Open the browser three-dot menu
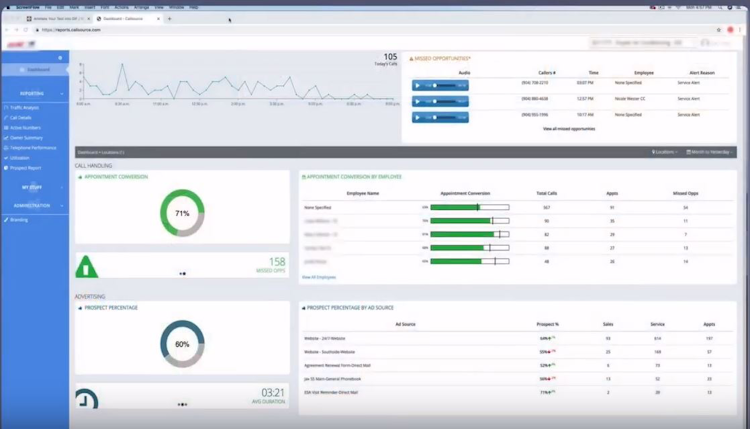The image size is (750, 429). (x=740, y=30)
